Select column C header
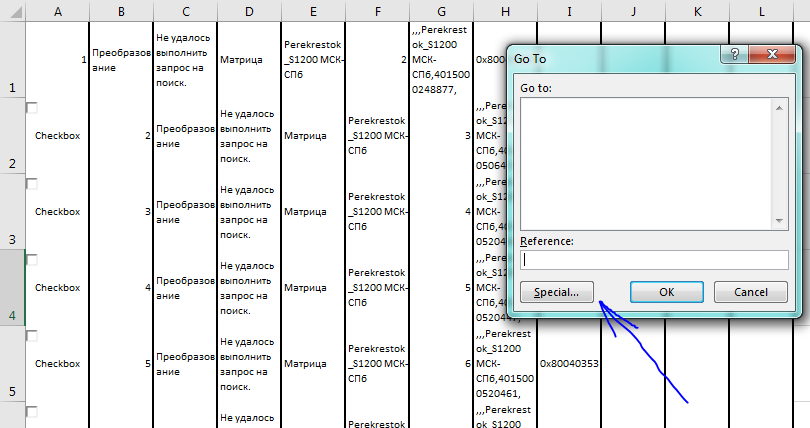 pos(185,11)
